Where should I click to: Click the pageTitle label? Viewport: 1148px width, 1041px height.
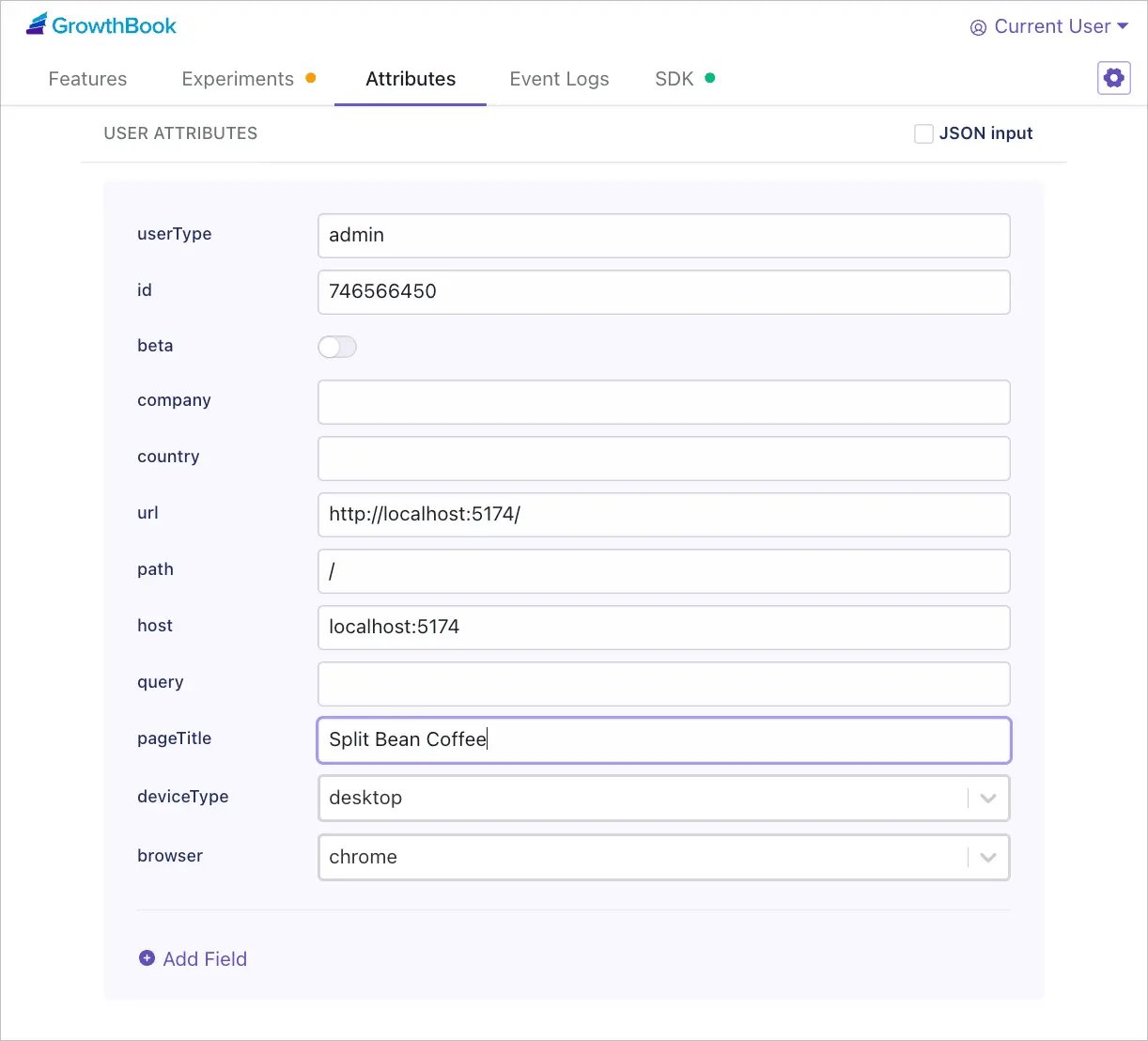pos(174,738)
